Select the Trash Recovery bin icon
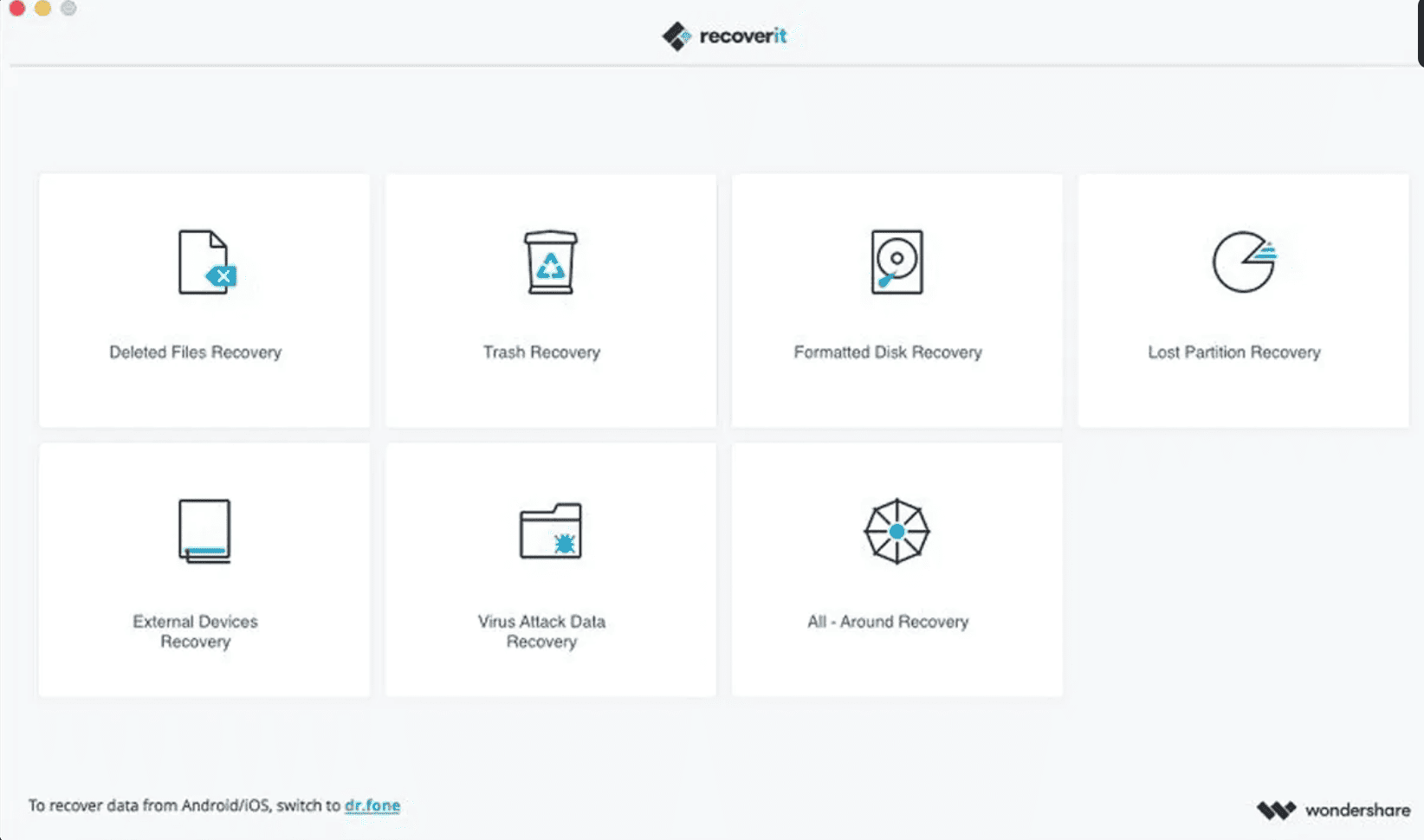 (x=550, y=262)
